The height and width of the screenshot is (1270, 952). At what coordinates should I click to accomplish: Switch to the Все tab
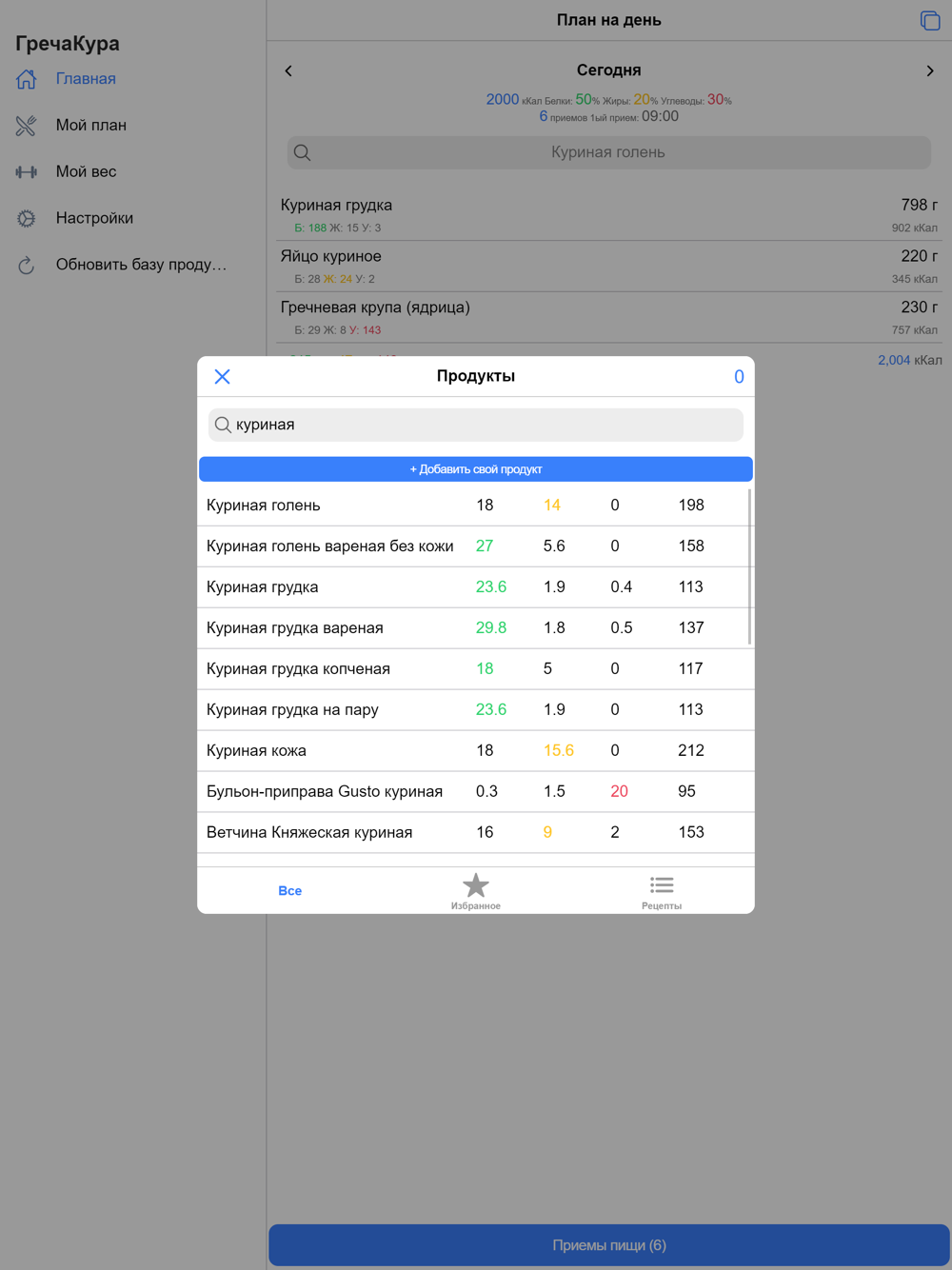289,891
